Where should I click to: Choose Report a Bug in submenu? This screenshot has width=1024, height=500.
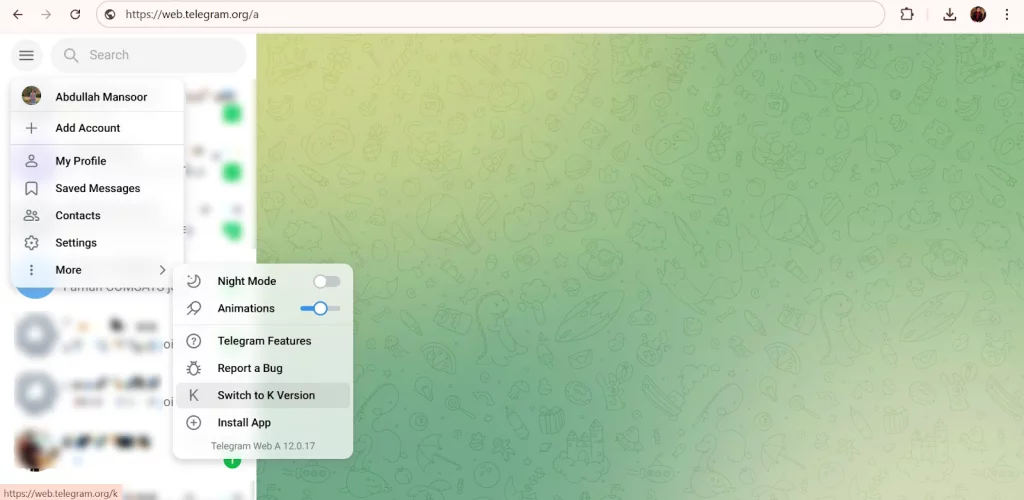click(263, 368)
